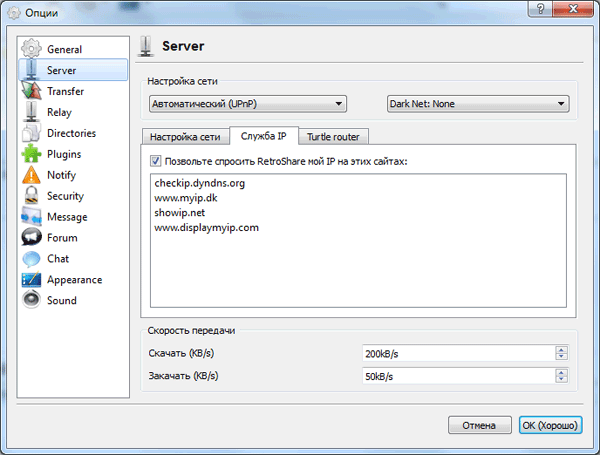The image size is (600, 455).
Task: Increase the Скачать speed with up arrow
Action: [561, 350]
